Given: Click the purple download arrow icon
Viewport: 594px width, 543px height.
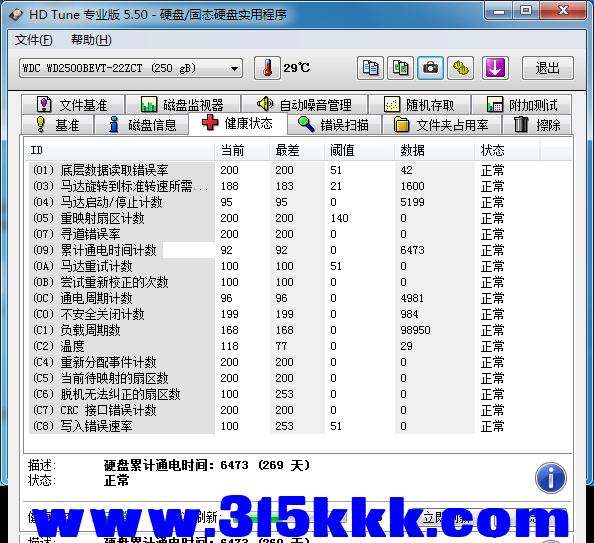Looking at the screenshot, I should tap(495, 68).
